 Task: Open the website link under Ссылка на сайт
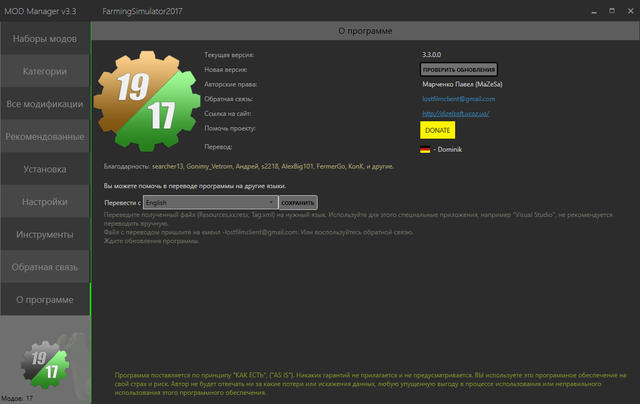coord(457,114)
